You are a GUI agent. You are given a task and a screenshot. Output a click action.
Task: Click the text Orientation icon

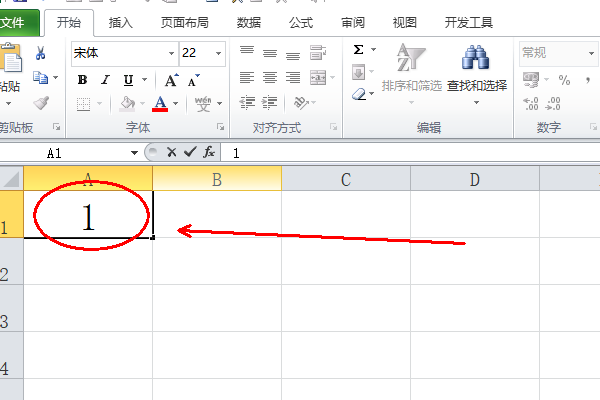301,103
